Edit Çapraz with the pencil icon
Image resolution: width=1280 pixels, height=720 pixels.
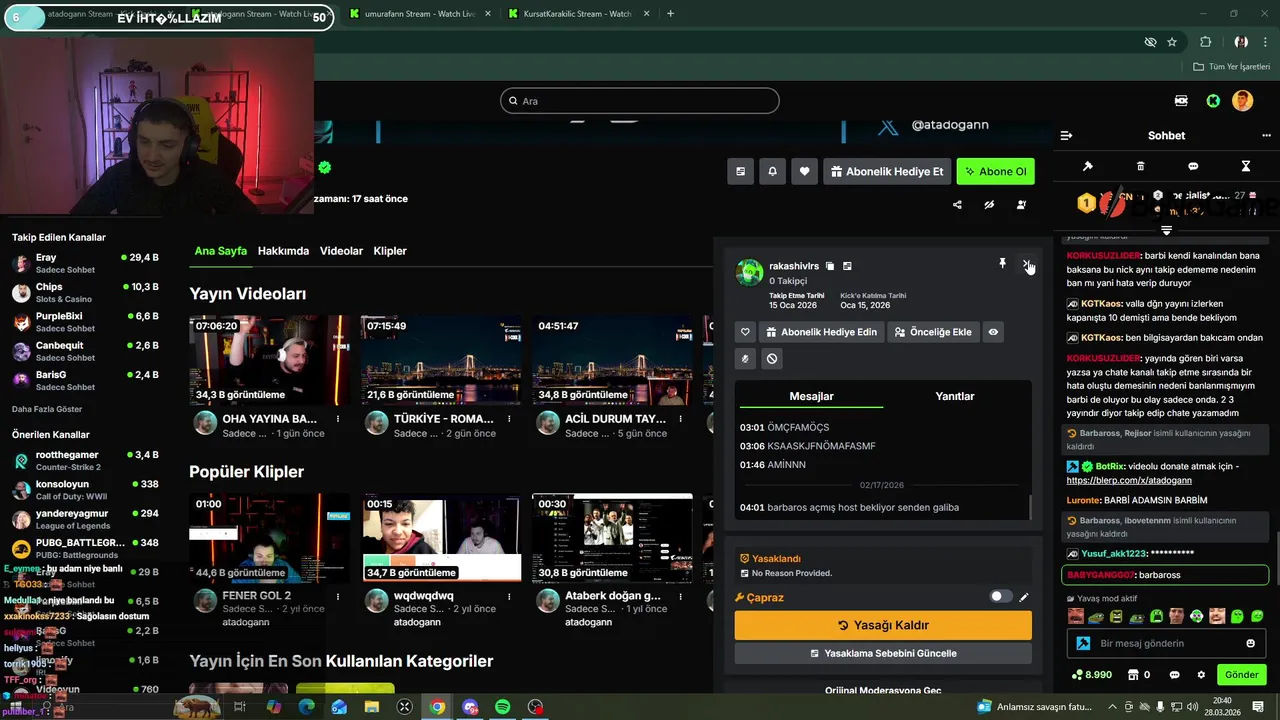point(1024,597)
